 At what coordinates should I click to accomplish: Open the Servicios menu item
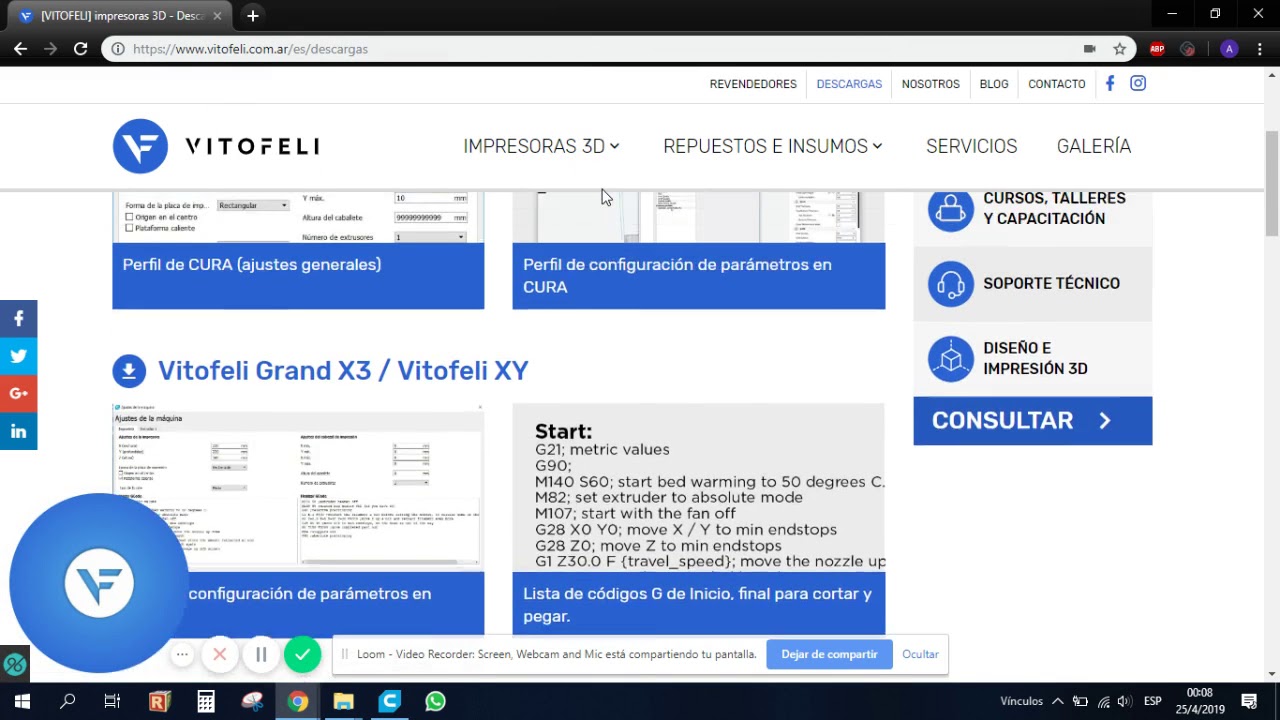pyautogui.click(x=971, y=146)
